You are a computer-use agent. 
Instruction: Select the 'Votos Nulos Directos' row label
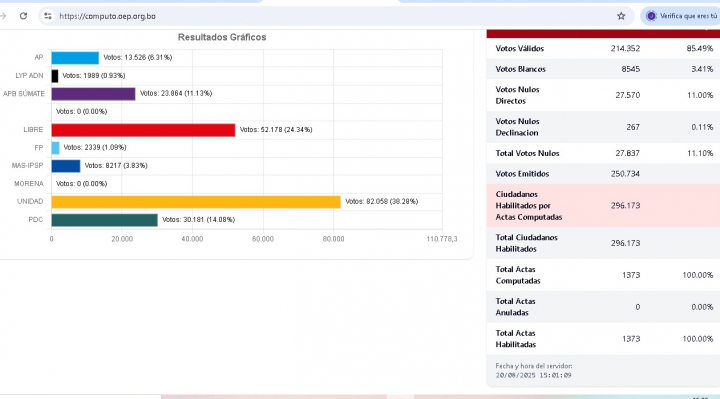(518, 96)
